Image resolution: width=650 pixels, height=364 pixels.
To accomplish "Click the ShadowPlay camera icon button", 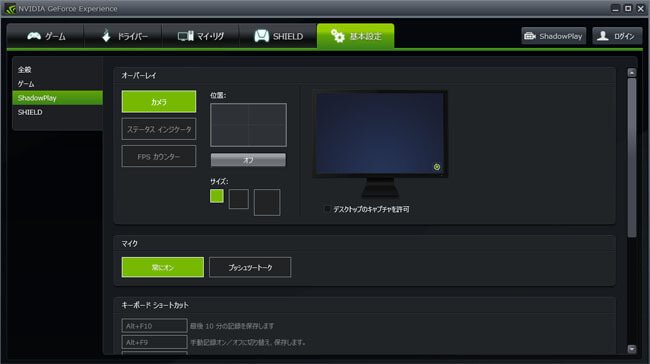I will pos(553,36).
